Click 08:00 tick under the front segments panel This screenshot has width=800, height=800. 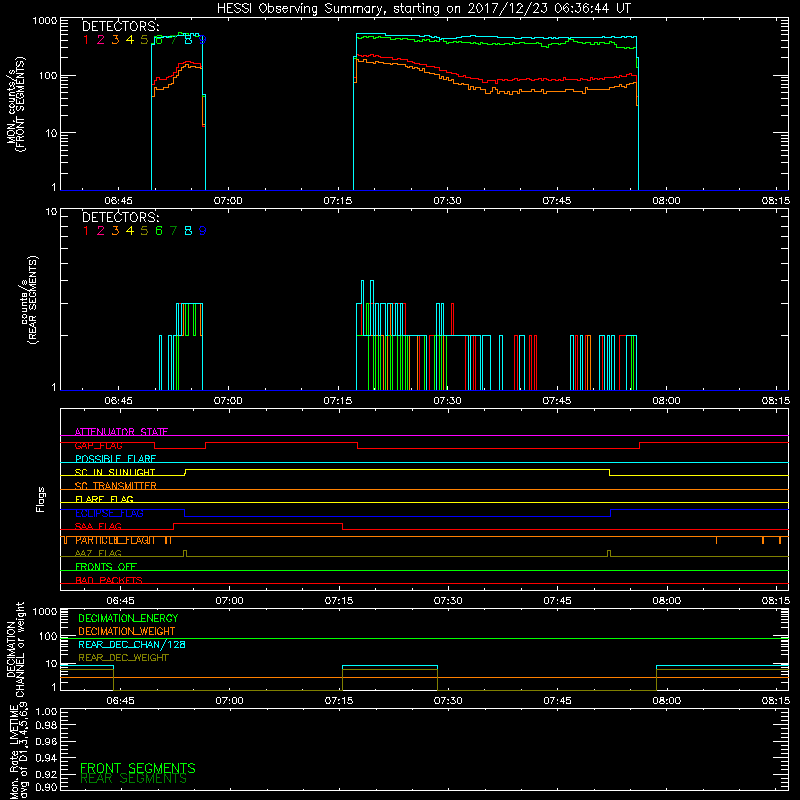point(666,201)
